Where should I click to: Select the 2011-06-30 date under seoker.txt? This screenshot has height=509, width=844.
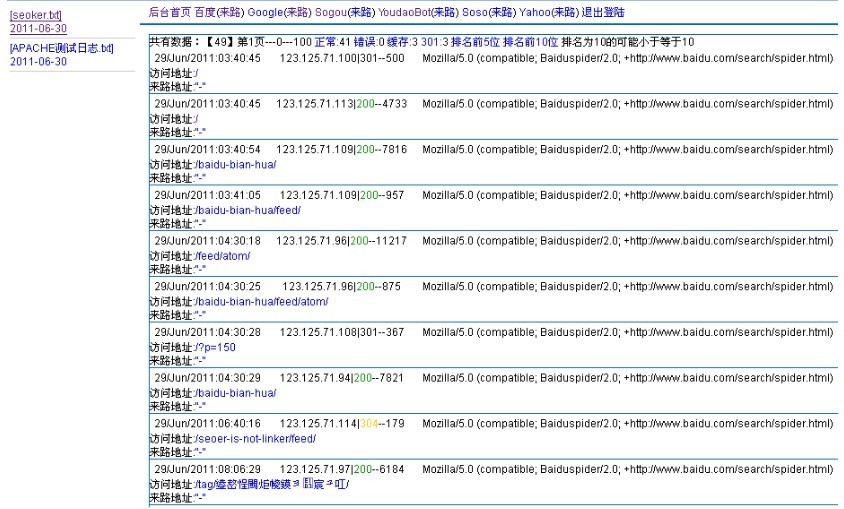(38, 29)
